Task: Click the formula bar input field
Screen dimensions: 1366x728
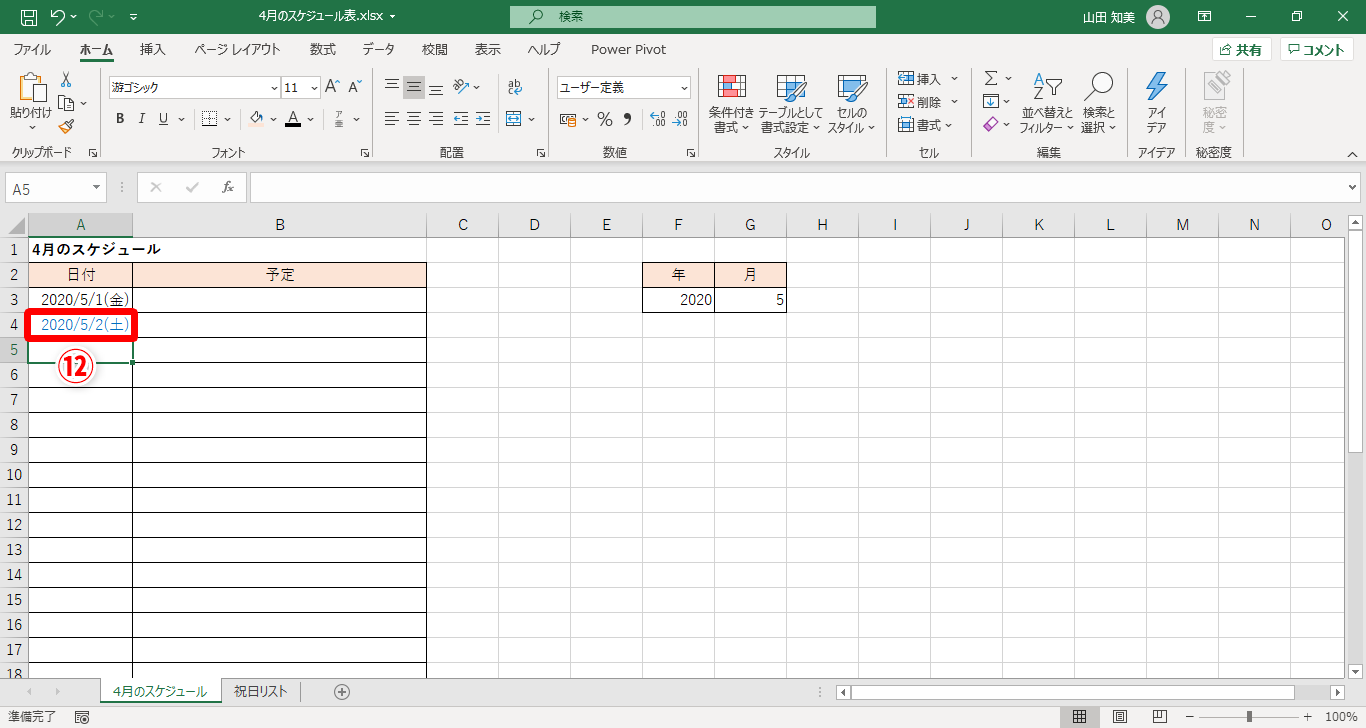Action: tap(797, 187)
